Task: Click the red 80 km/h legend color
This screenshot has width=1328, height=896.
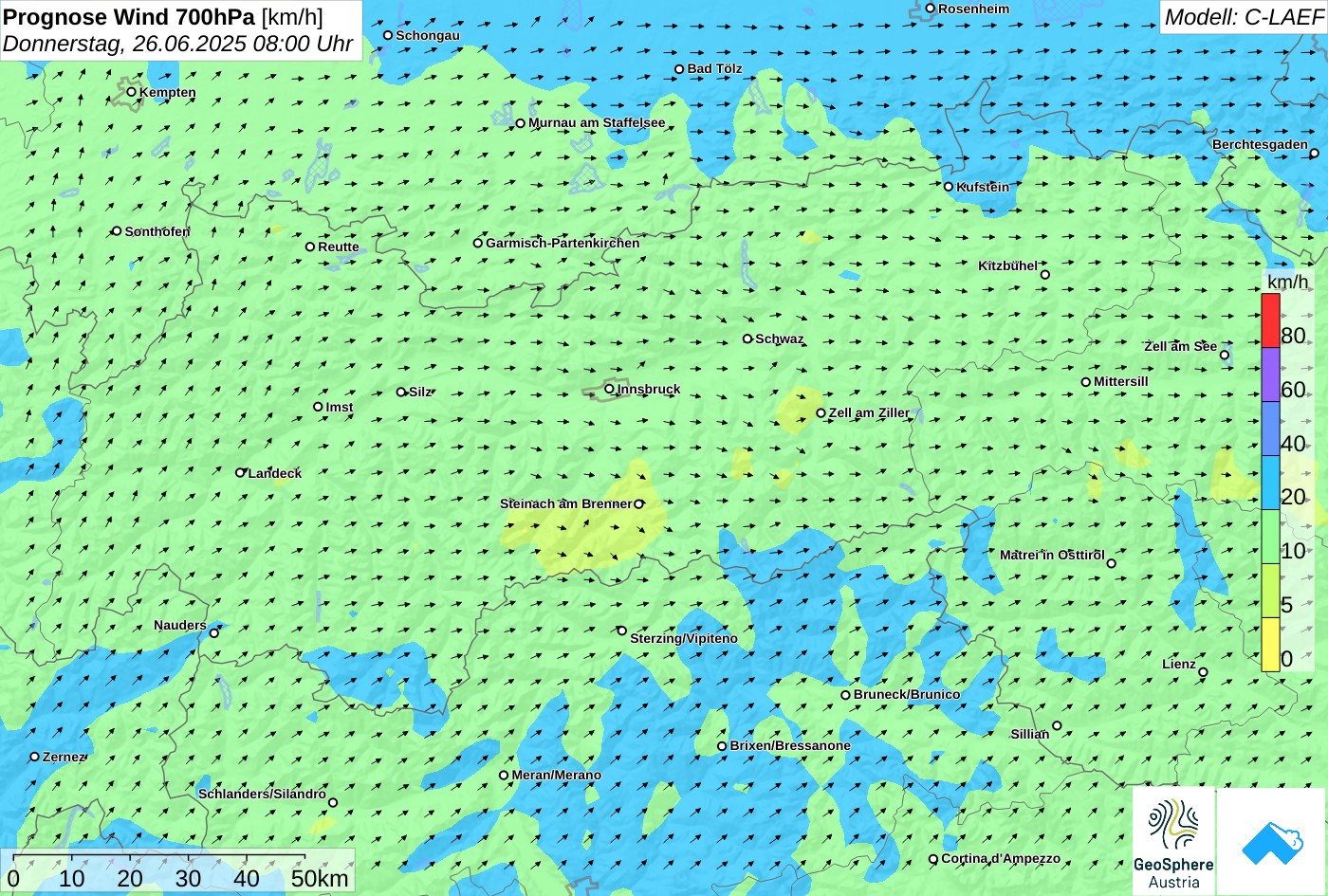Action: (x=1270, y=320)
